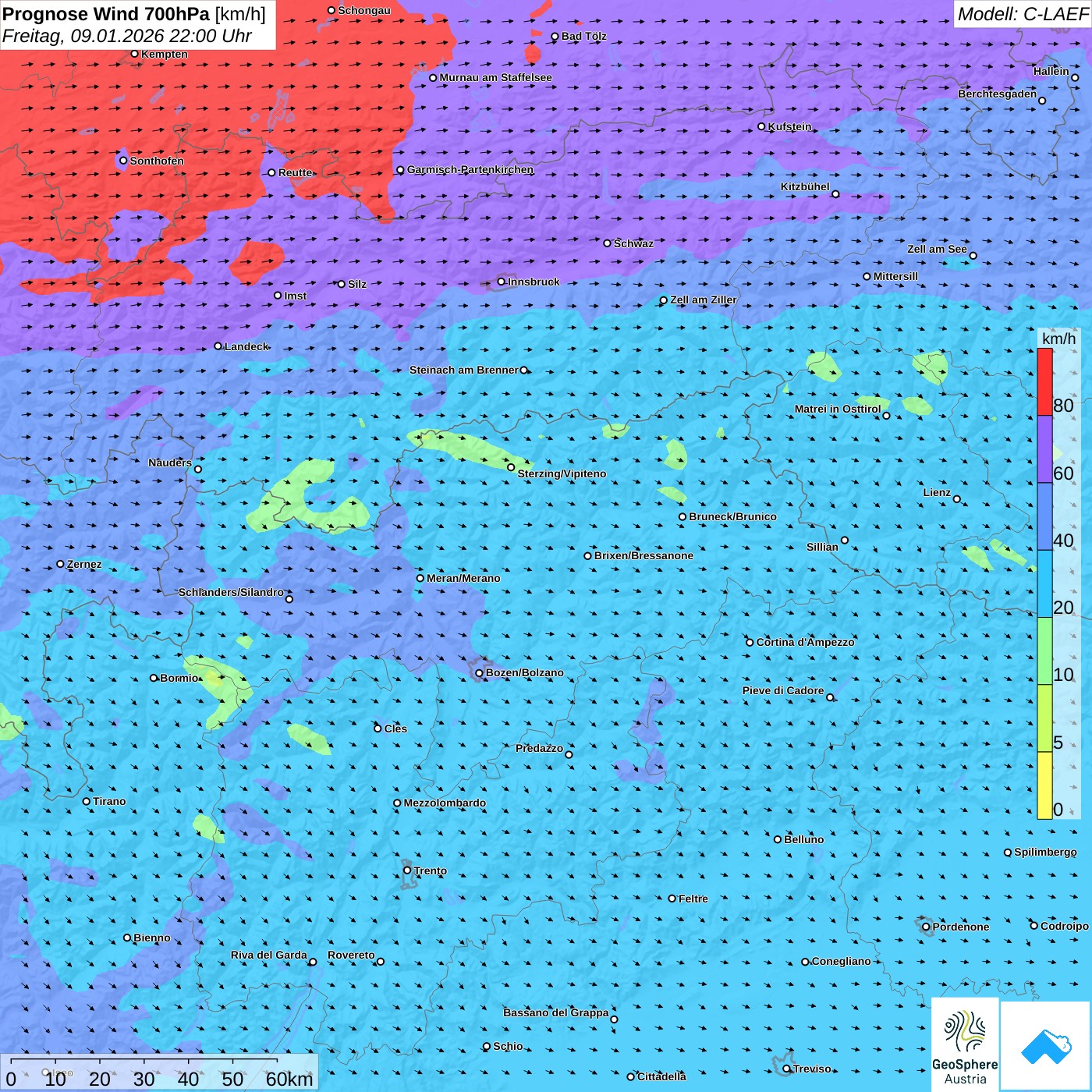Click the Treviso label
Viewport: 1092px width, 1092px height.
(813, 1069)
